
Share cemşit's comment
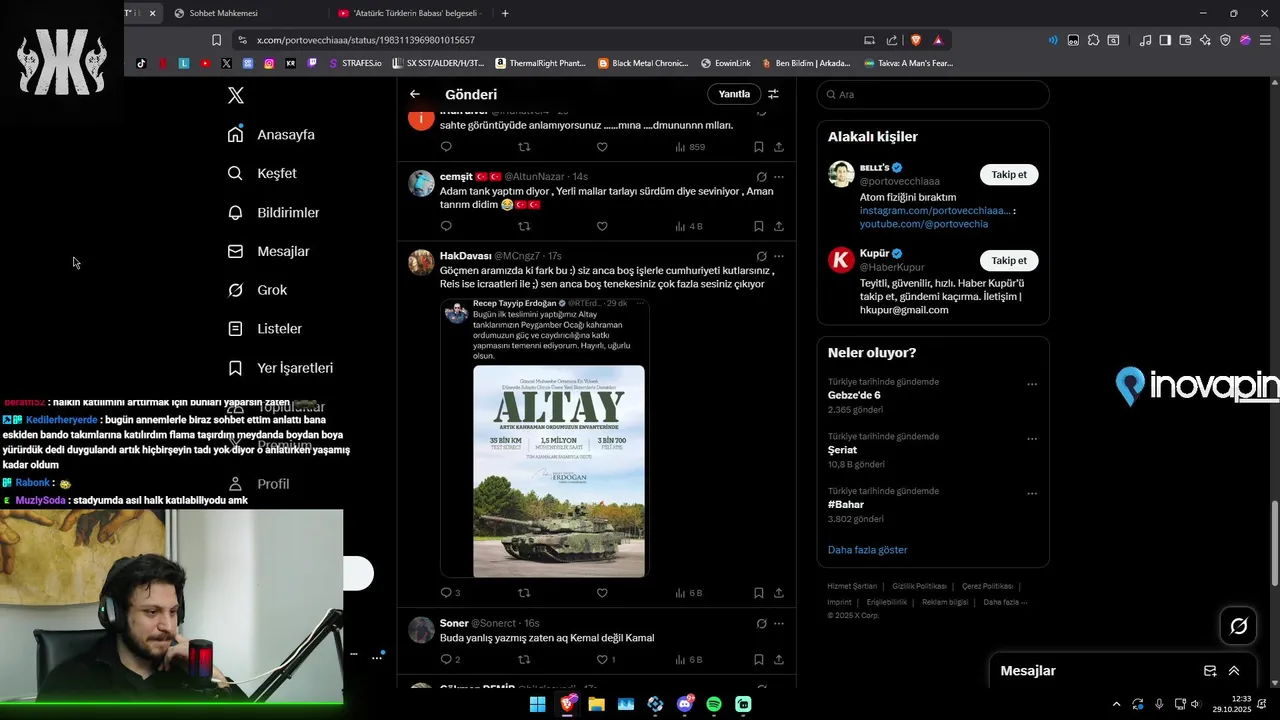779,226
